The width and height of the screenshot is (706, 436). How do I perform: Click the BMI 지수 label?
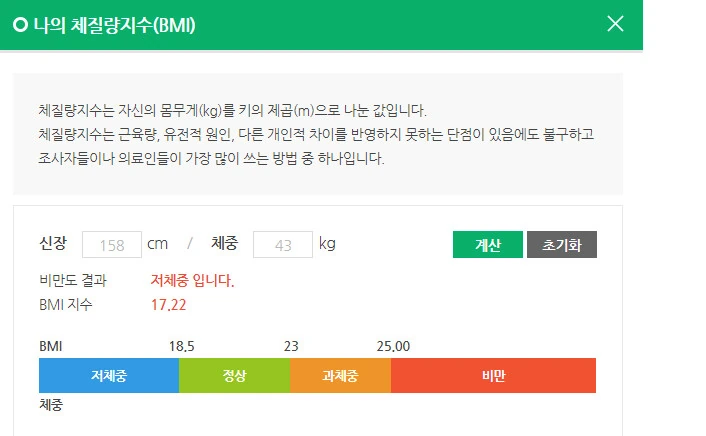click(x=66, y=305)
